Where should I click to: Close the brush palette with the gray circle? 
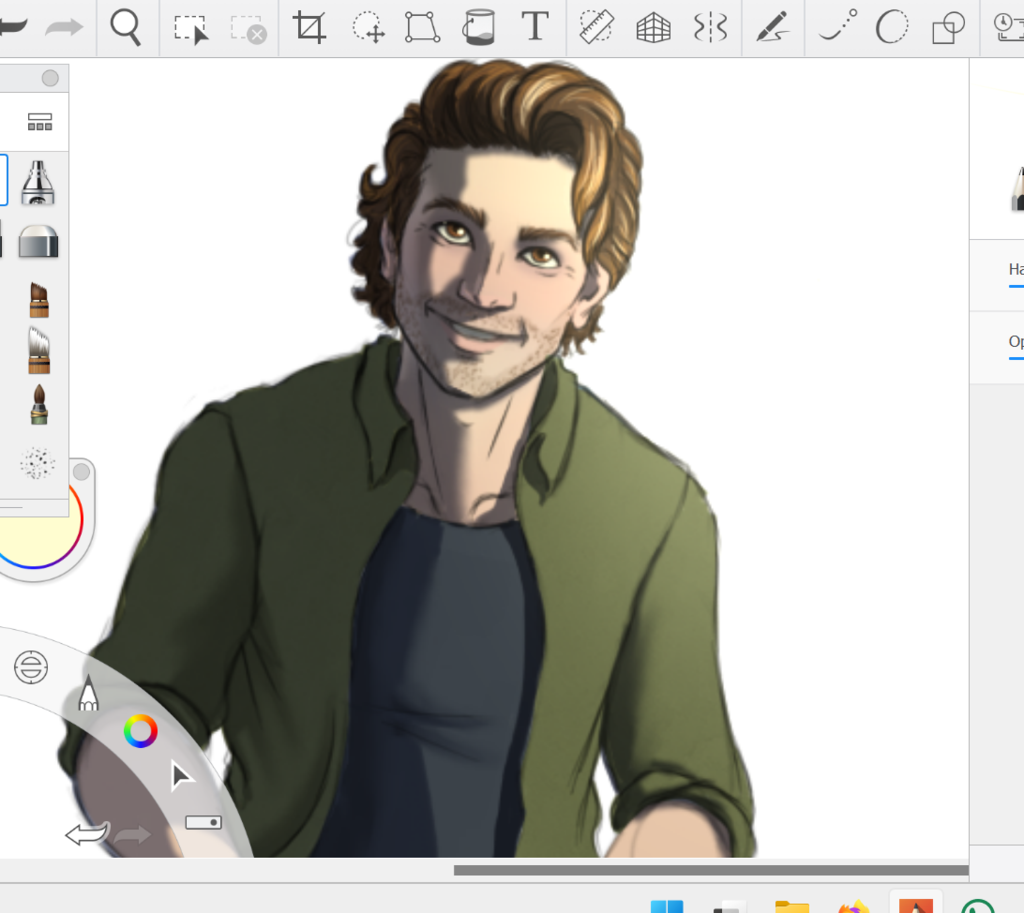[x=50, y=78]
